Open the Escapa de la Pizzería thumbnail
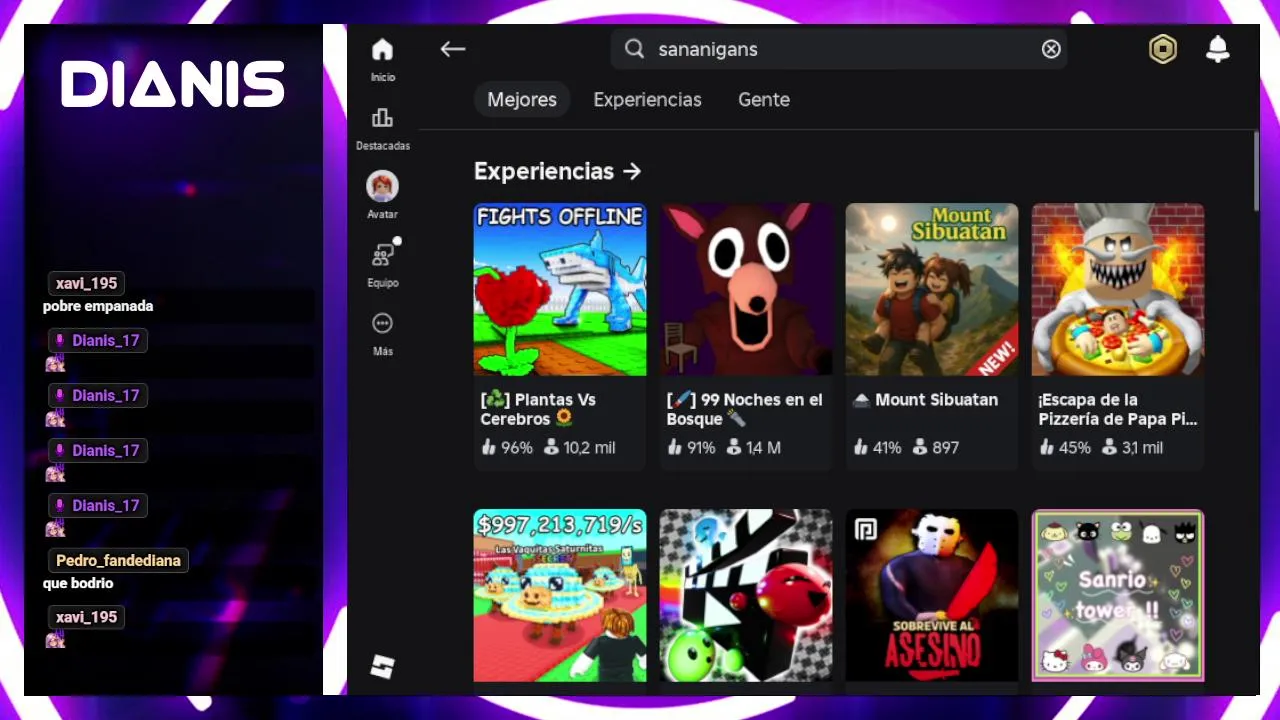Screen dimensions: 1280x720 pos(1118,290)
